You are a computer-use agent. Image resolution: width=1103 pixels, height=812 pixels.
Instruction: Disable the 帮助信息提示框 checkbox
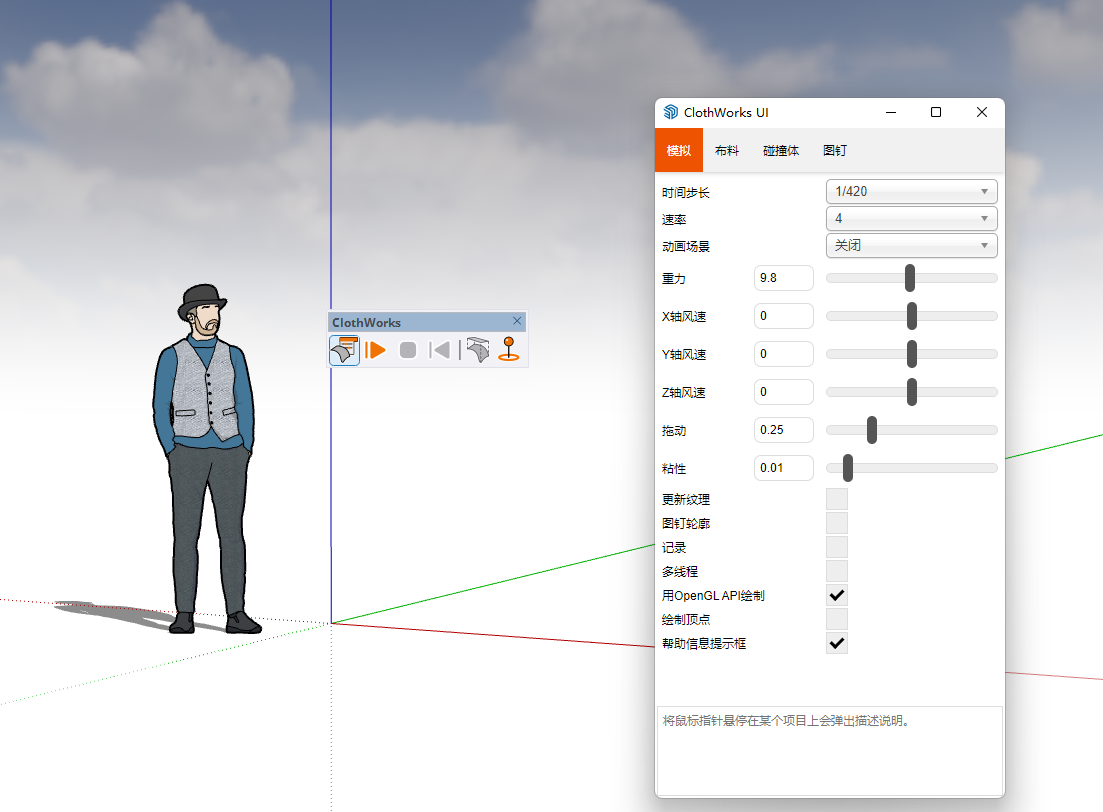[837, 643]
